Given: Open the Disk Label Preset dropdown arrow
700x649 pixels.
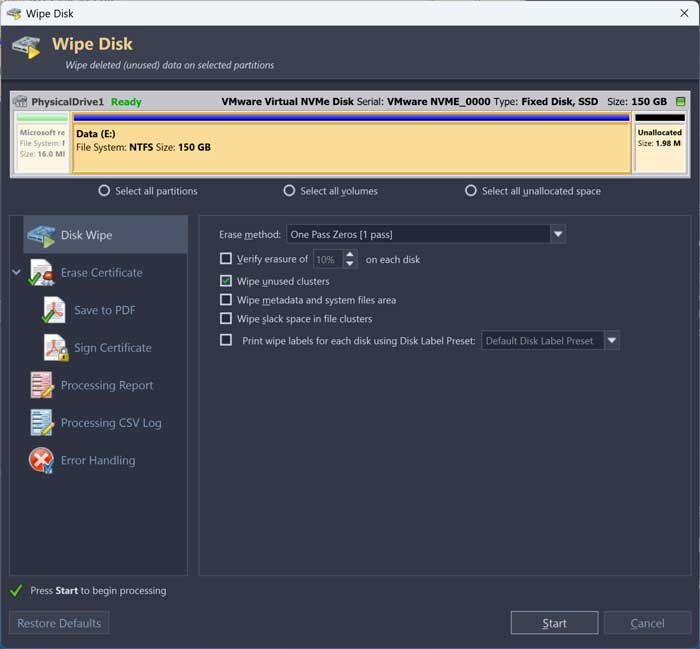Looking at the screenshot, I should click(x=612, y=341).
